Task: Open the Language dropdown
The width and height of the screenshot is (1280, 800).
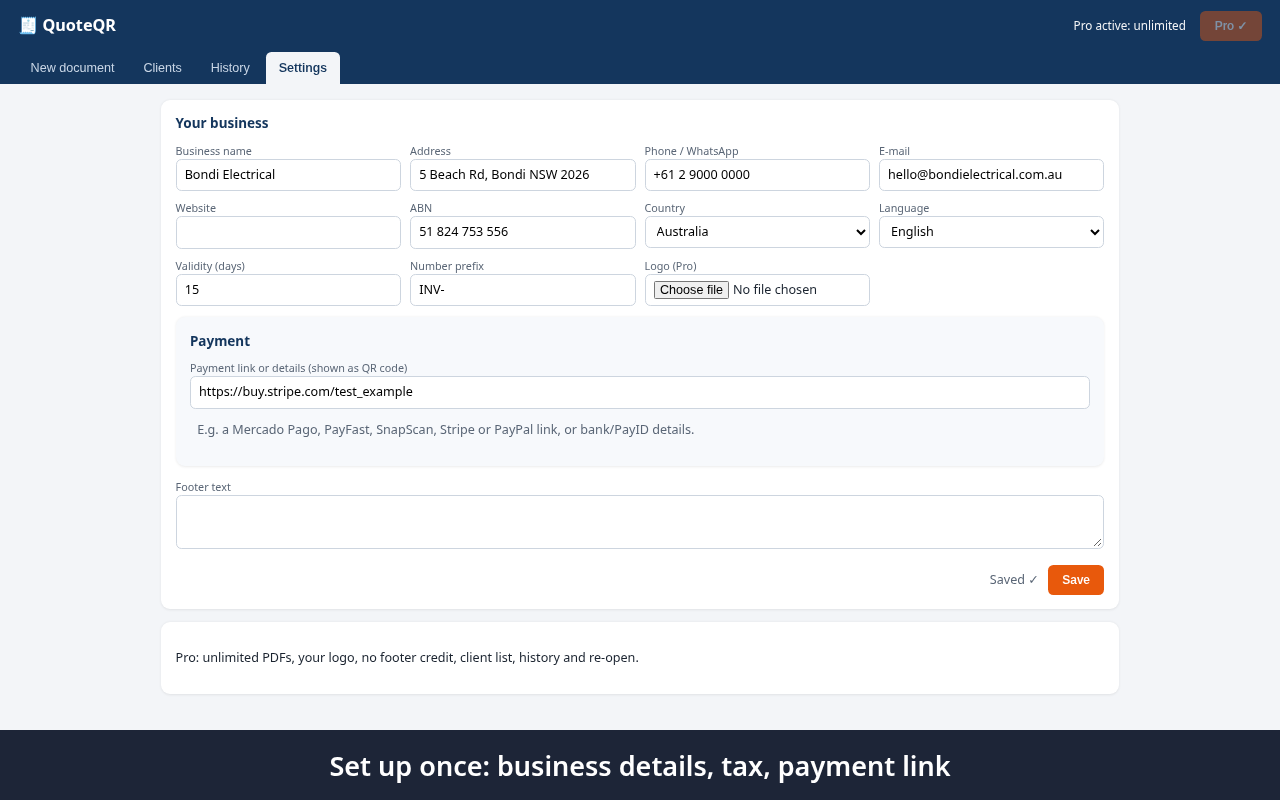Action: 991,232
